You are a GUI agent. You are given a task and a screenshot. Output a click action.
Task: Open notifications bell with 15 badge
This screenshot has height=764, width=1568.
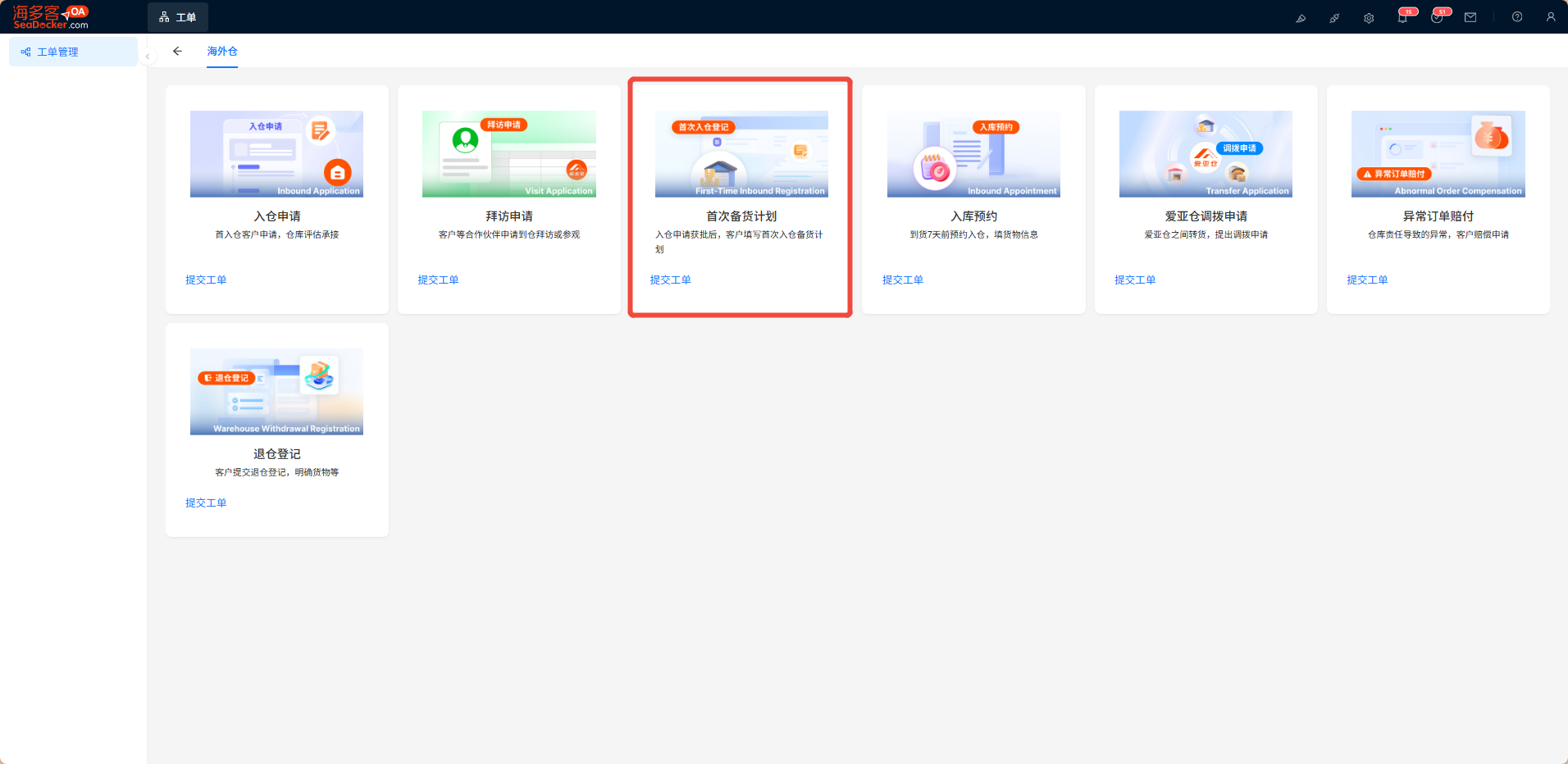pyautogui.click(x=1403, y=17)
